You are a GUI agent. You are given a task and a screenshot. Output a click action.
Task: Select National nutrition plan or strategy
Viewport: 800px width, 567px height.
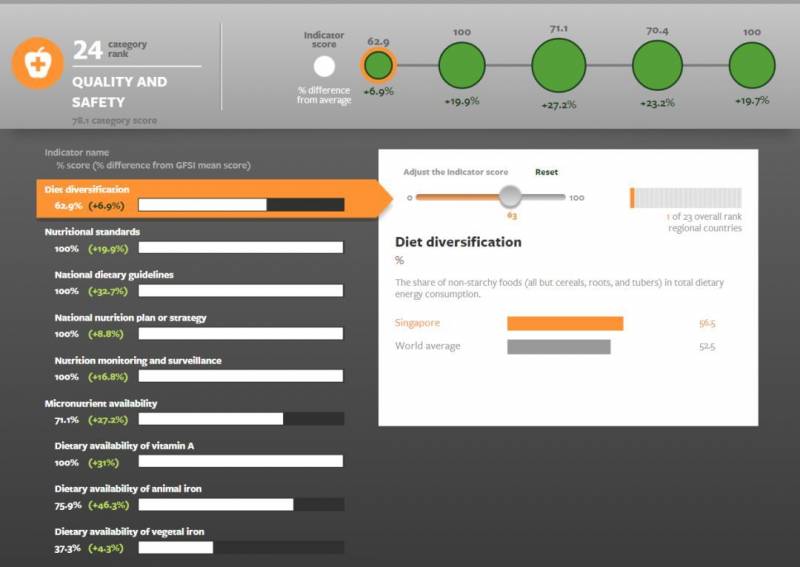click(130, 318)
